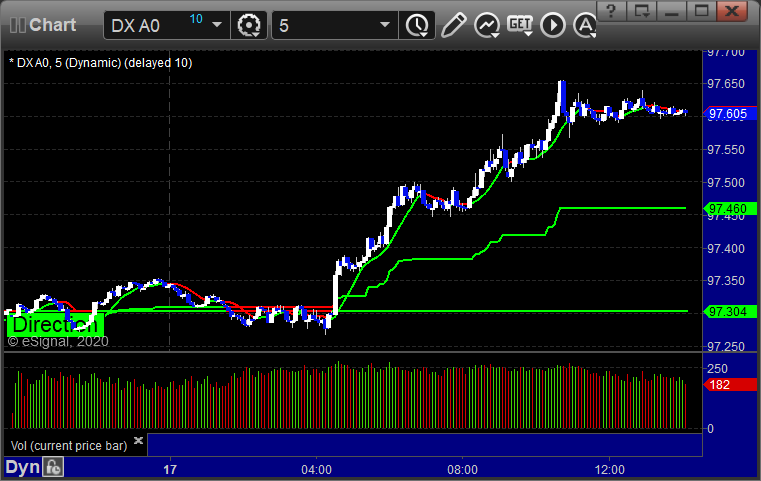
Task: Close the Vol current price bar tab
Action: coord(139,440)
